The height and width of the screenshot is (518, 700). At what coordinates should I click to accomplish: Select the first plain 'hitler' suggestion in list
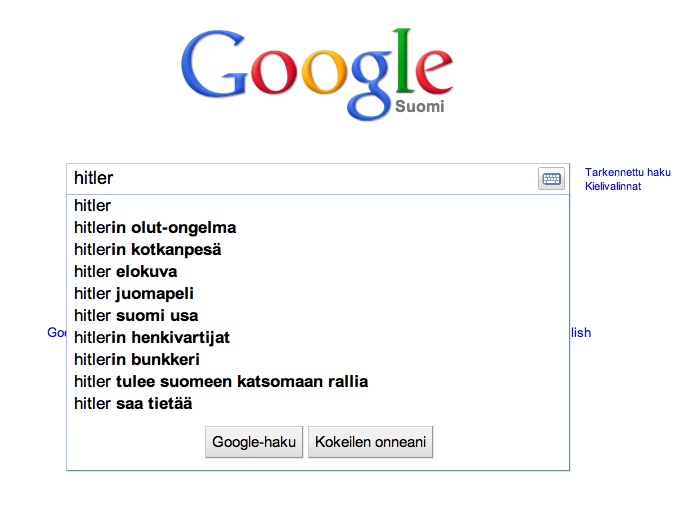point(93,206)
